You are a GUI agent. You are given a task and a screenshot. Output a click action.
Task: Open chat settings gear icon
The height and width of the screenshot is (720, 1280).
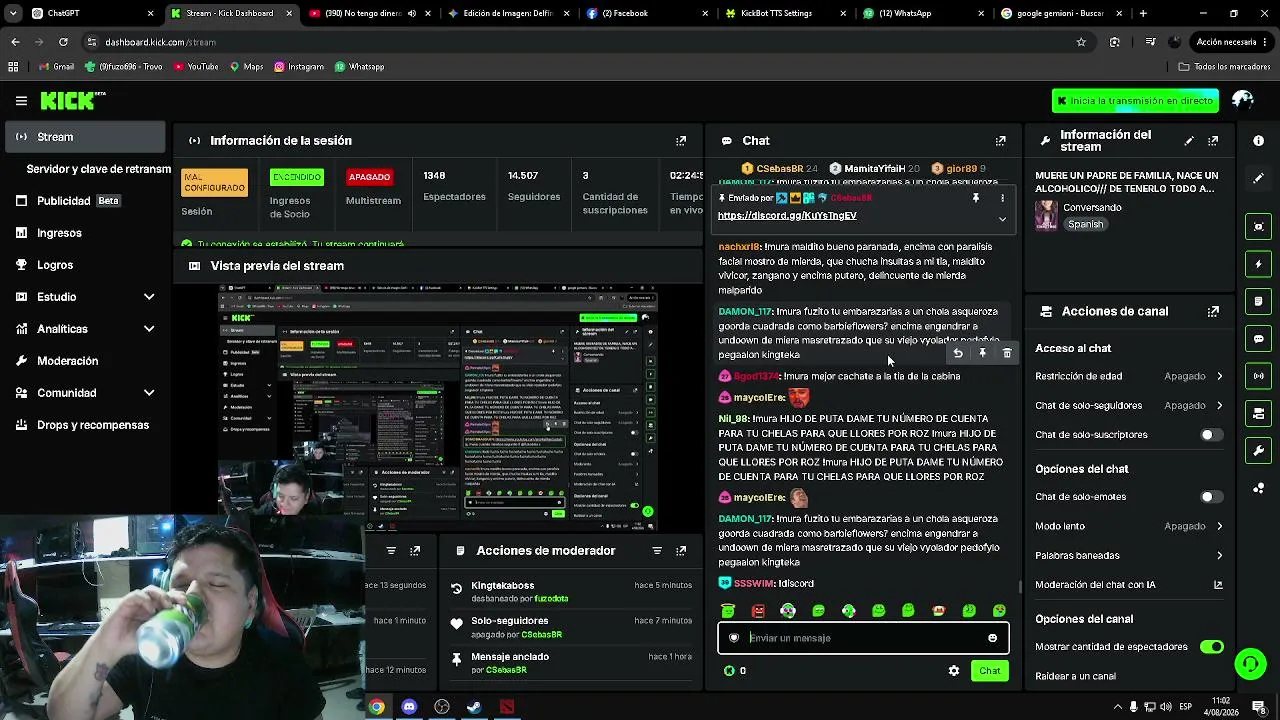point(954,671)
